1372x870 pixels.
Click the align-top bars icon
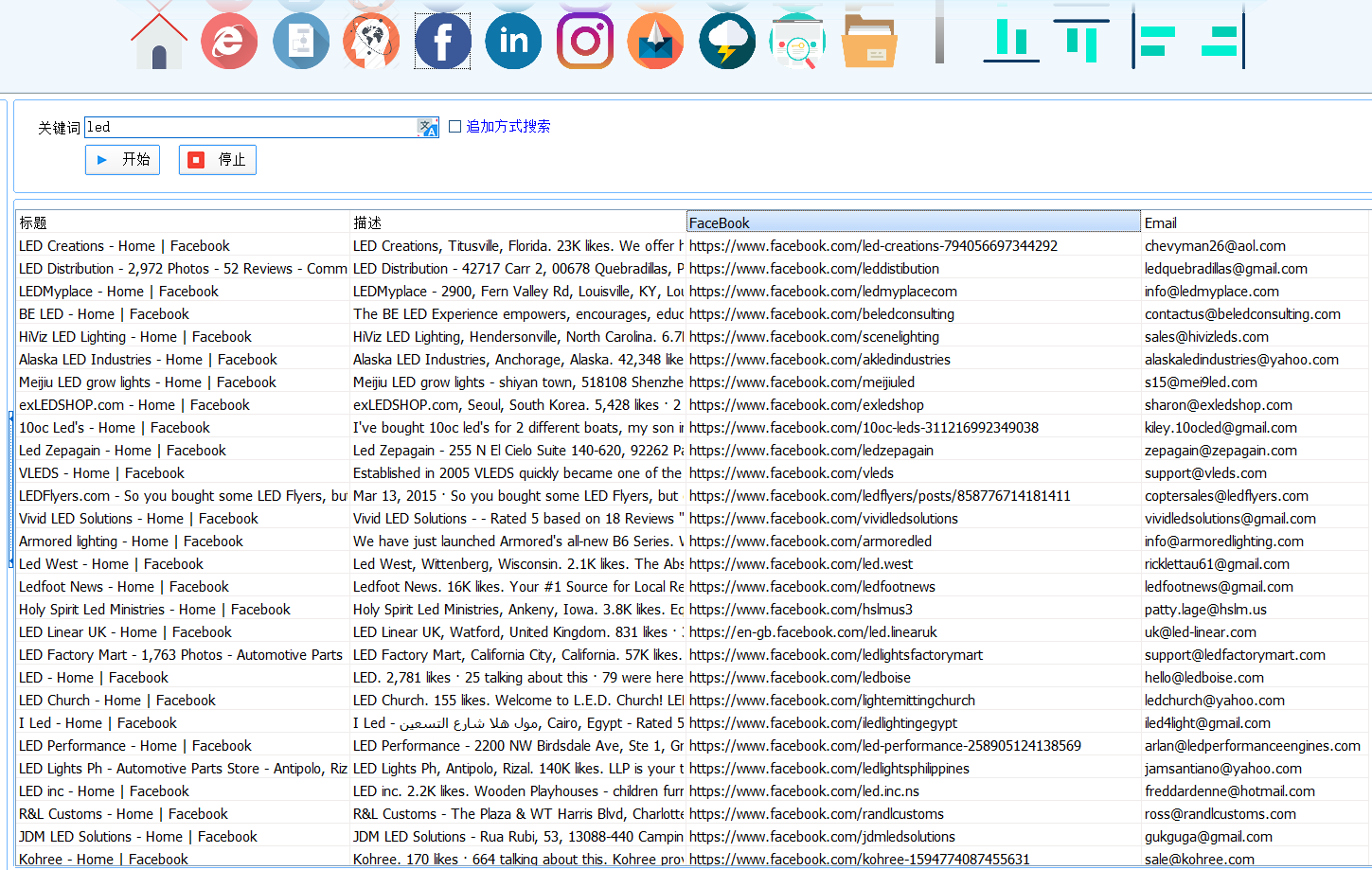tap(1081, 41)
